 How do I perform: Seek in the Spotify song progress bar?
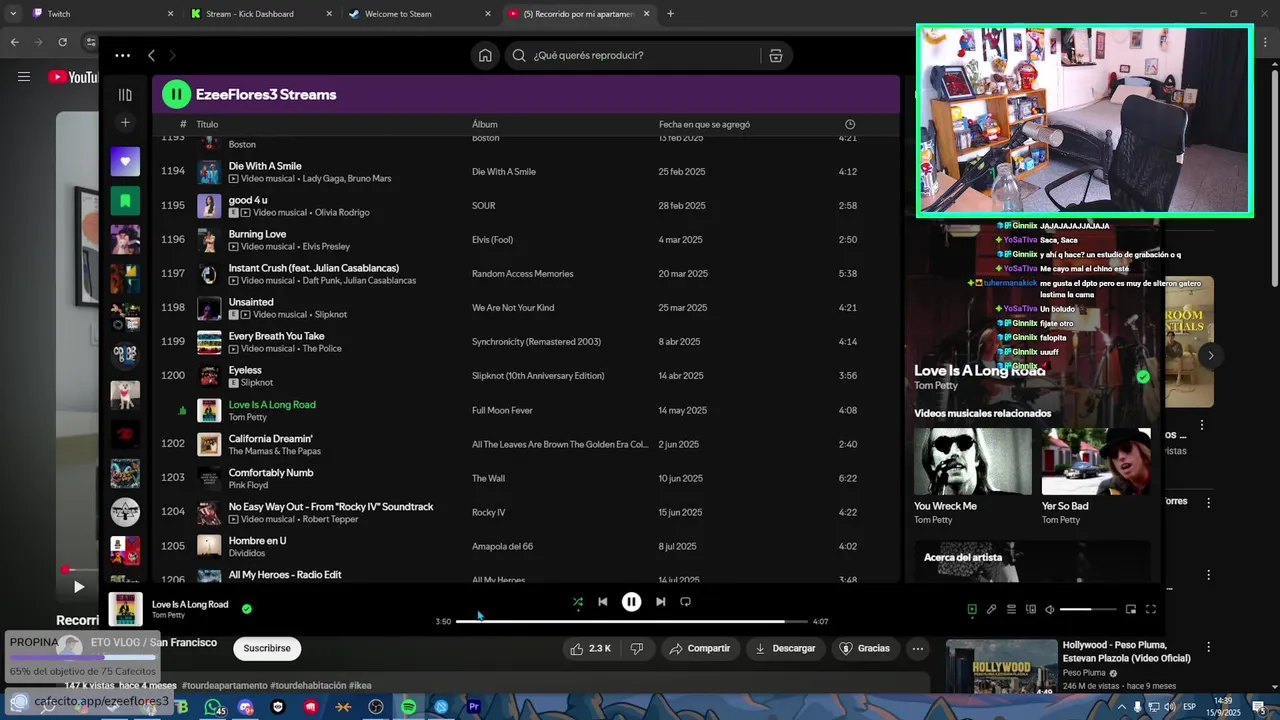click(x=632, y=621)
